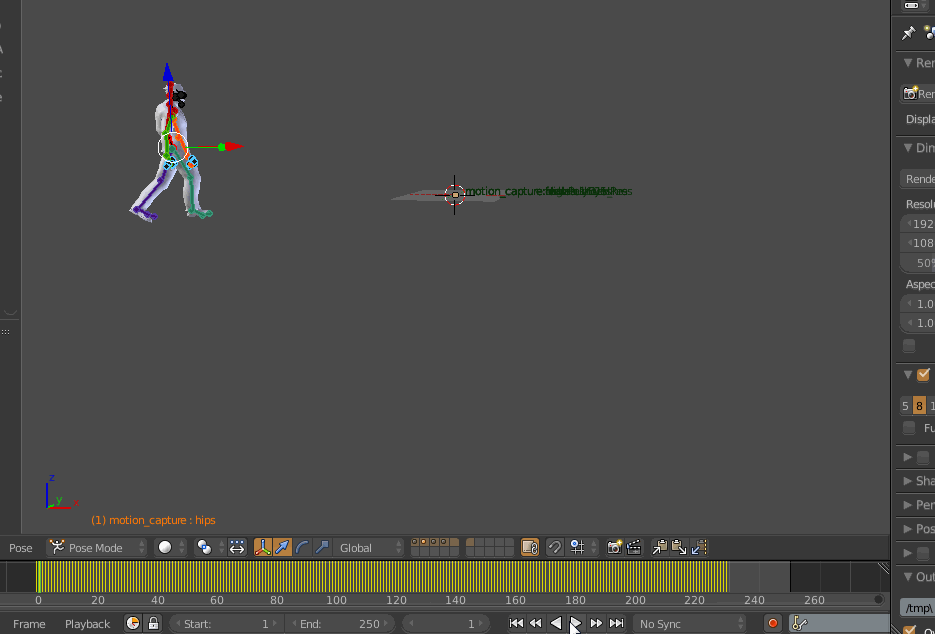
Task: Collapse the Render panel triangle
Action: (x=908, y=63)
